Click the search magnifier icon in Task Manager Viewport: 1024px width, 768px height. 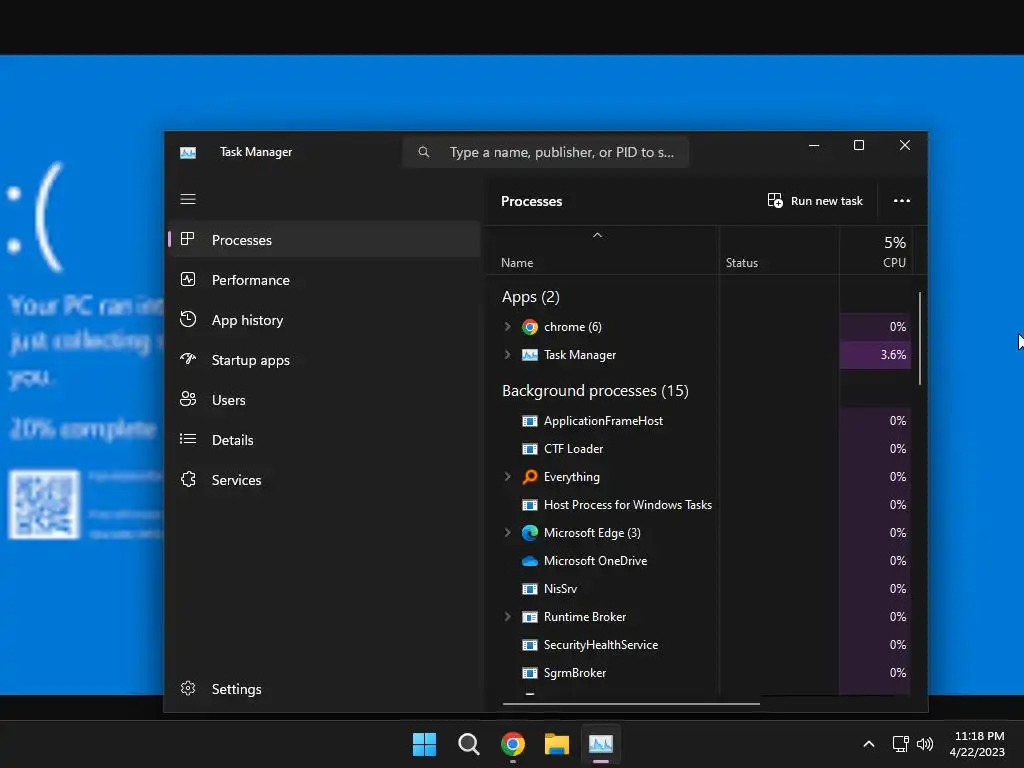point(424,152)
